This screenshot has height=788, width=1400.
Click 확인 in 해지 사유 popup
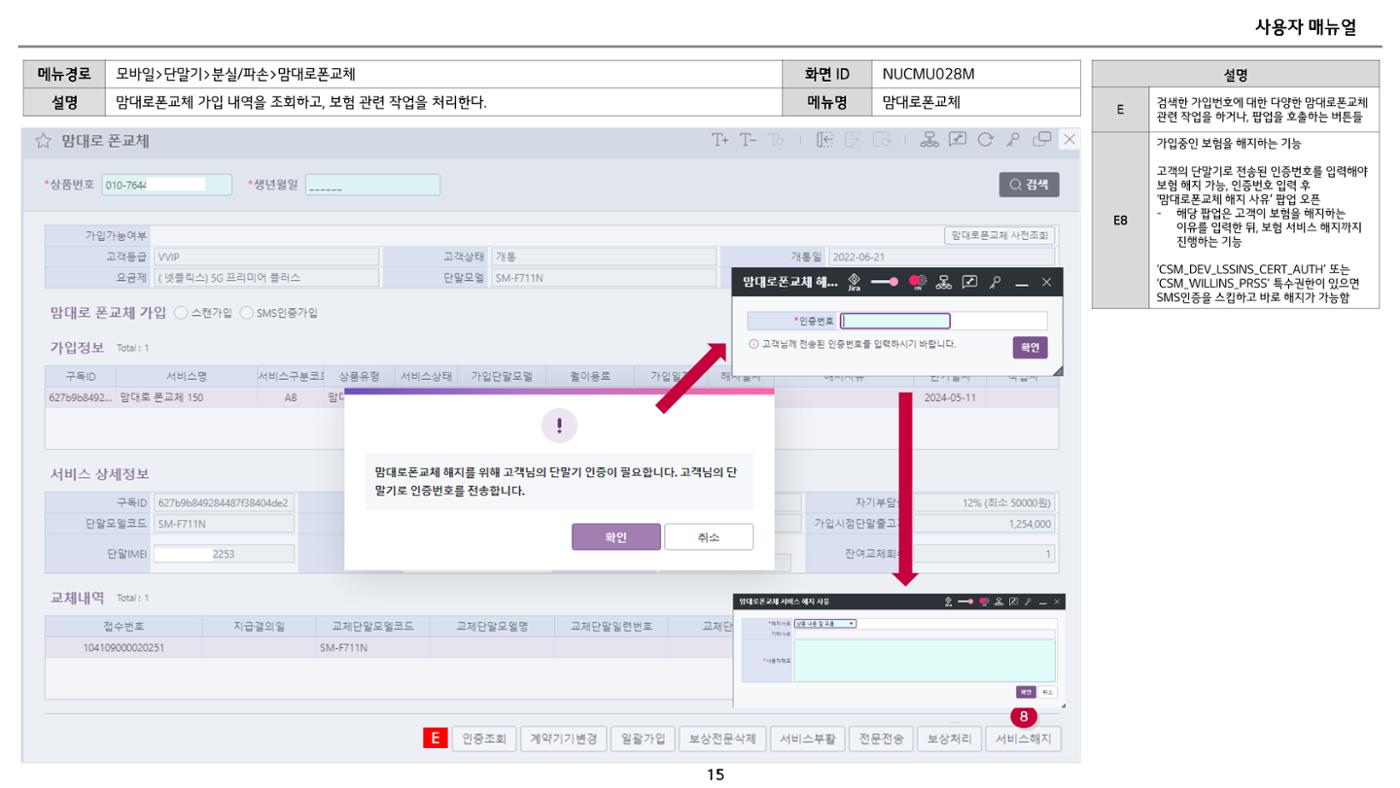click(x=1026, y=692)
